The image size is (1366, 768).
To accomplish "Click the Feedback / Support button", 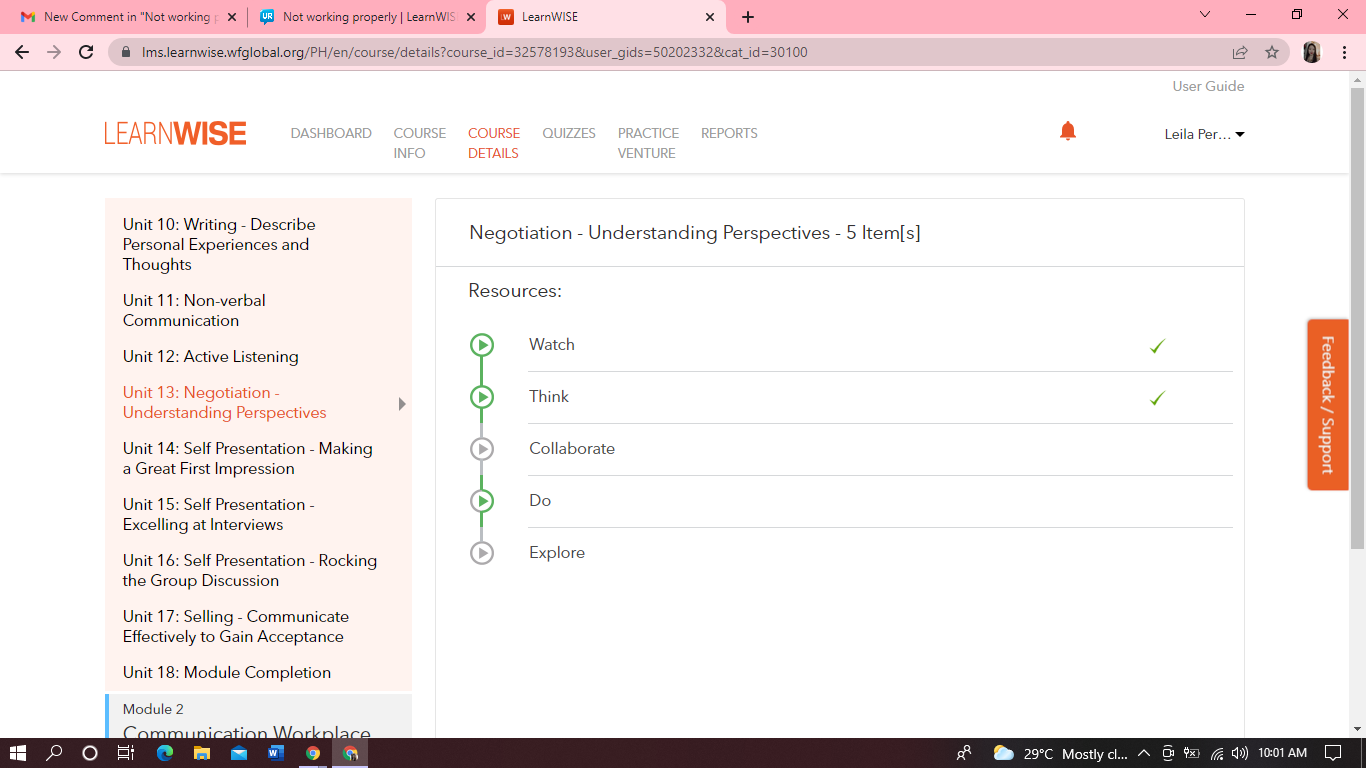I will coord(1327,404).
